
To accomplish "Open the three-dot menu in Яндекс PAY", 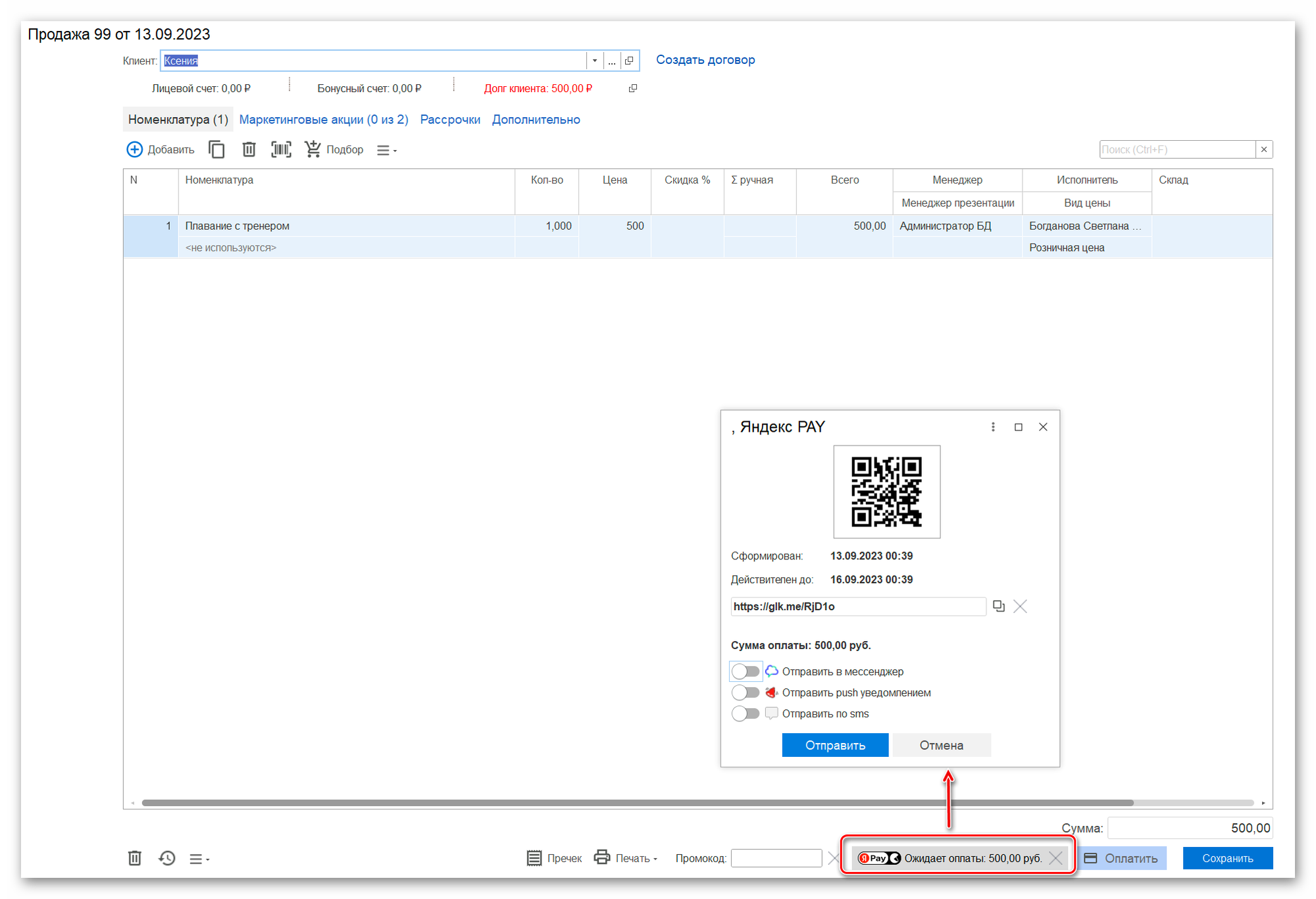I will tap(993, 427).
